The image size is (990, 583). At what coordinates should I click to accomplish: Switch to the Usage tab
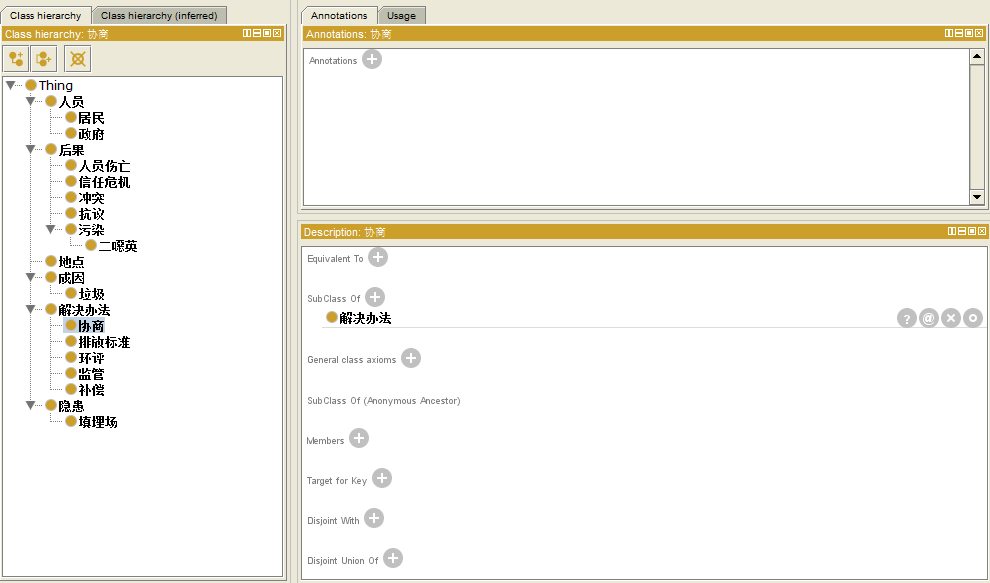(x=402, y=15)
